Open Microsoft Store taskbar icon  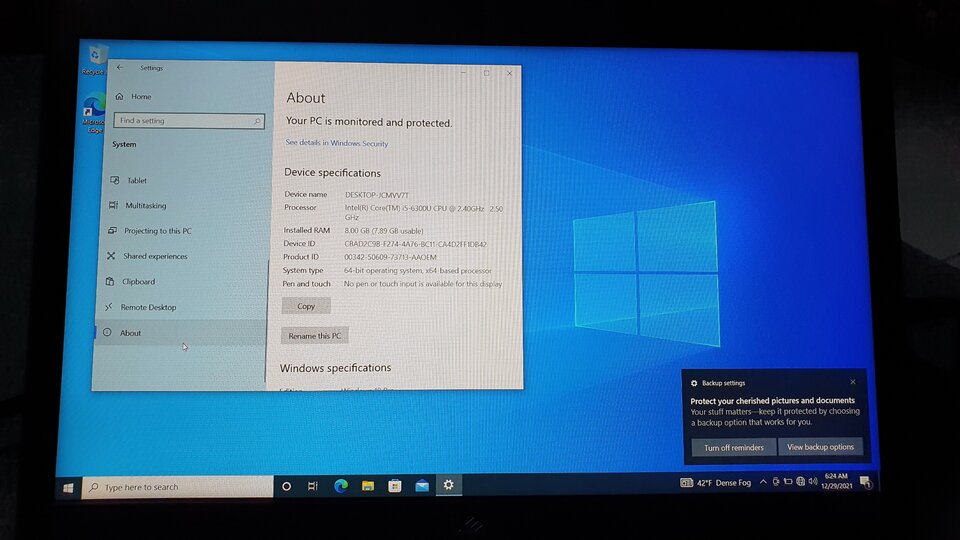click(x=395, y=486)
